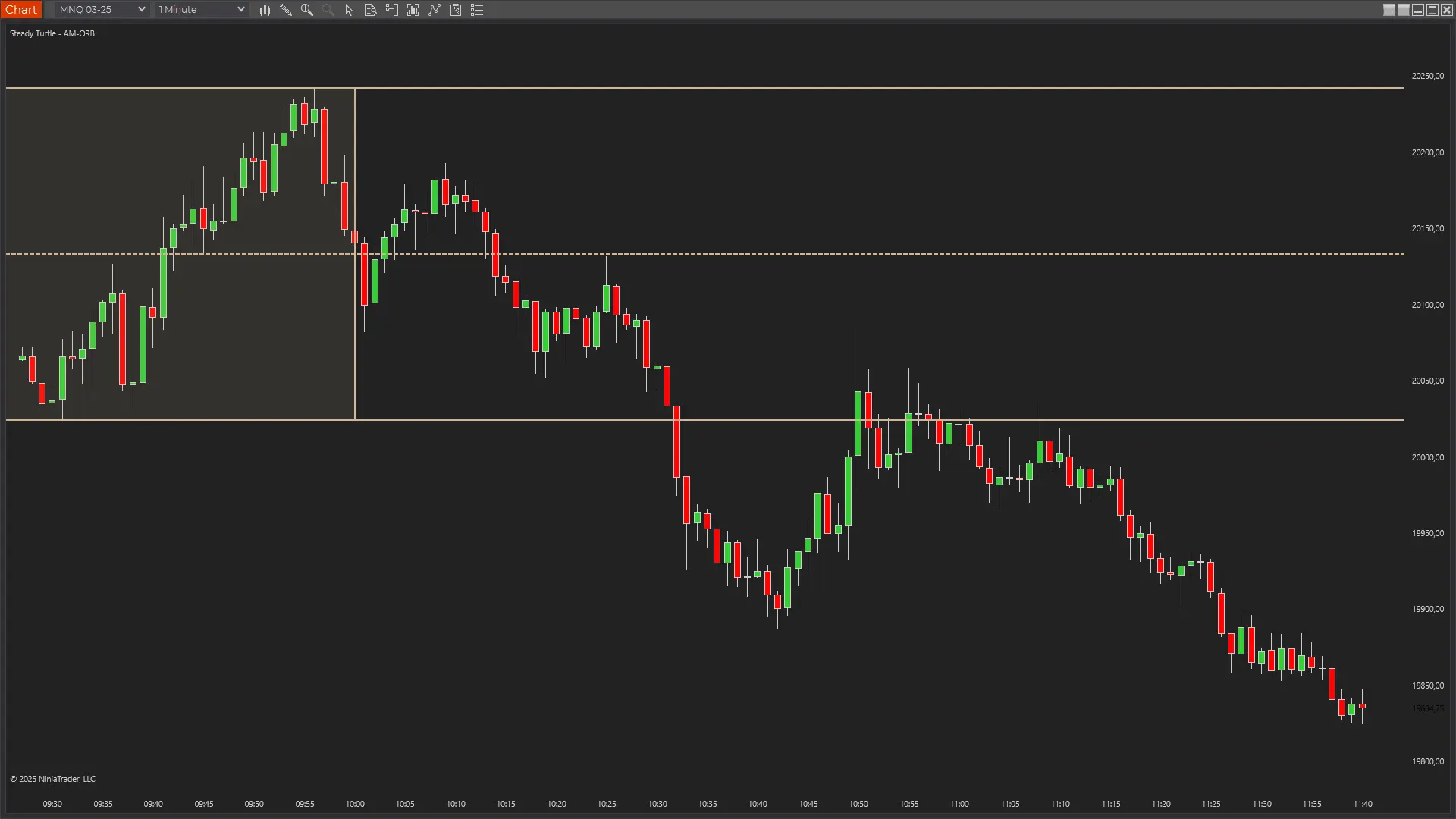Open the bar type candlestick icon
This screenshot has width=1456, height=819.
pyautogui.click(x=265, y=10)
